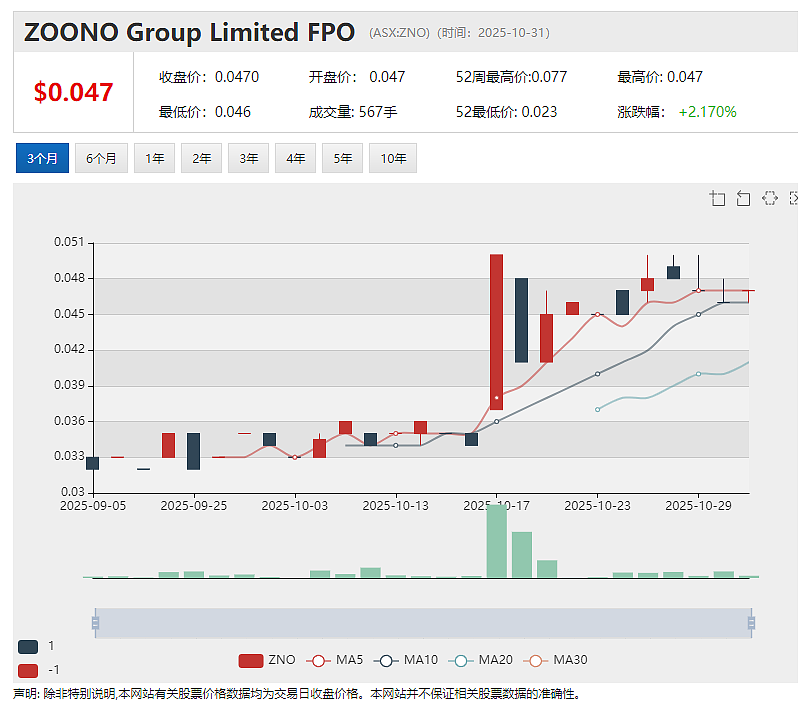Screen dimensions: 803x710
Task: Hide the MA10 moving average line
Action: tap(406, 660)
